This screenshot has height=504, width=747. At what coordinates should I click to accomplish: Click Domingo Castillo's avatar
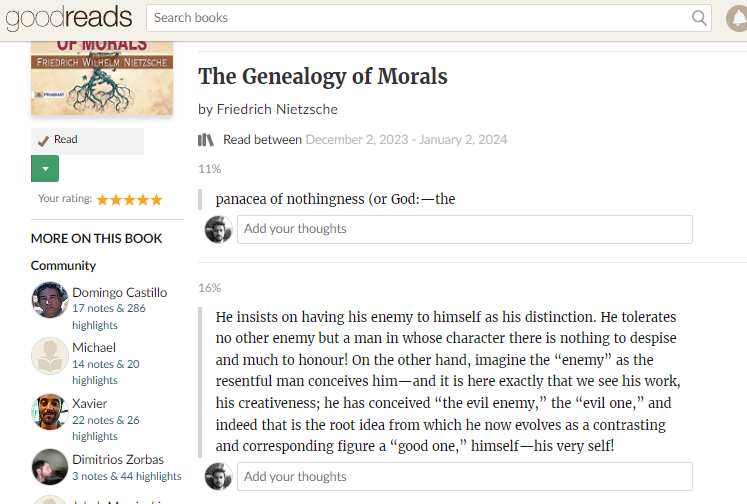tap(49, 300)
